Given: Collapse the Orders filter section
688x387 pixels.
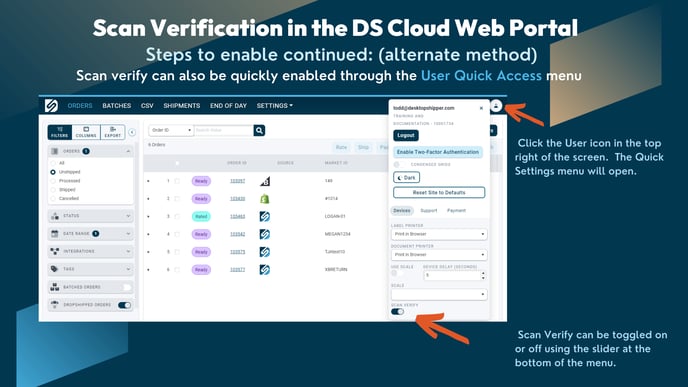Looking at the screenshot, I should point(128,151).
